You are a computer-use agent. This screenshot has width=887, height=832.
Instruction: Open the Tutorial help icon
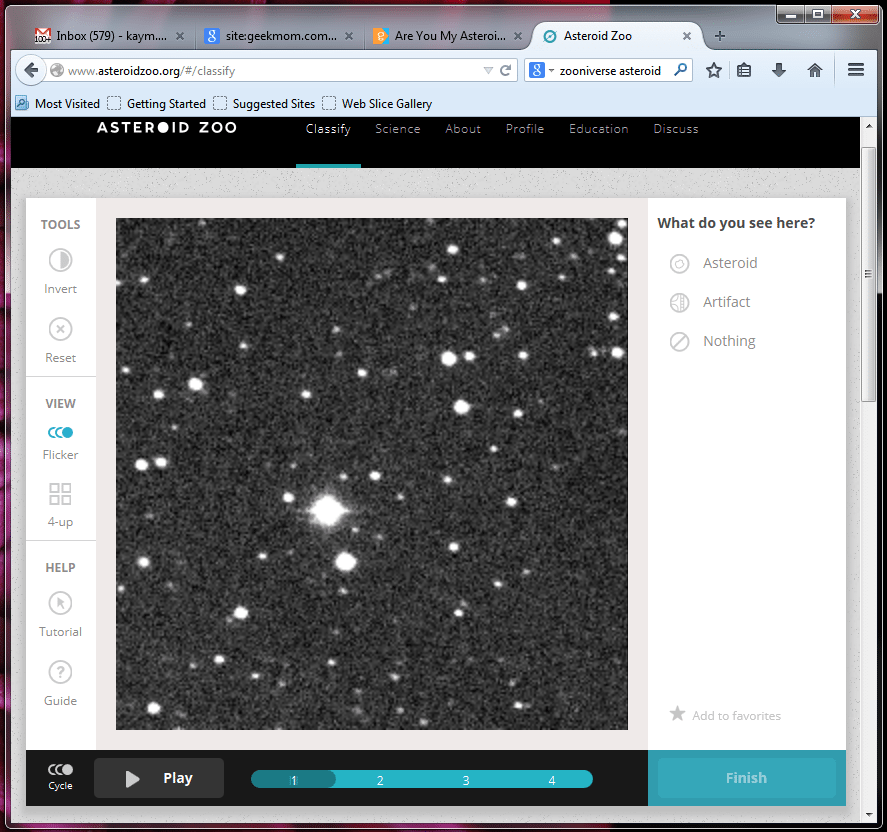click(x=60, y=604)
